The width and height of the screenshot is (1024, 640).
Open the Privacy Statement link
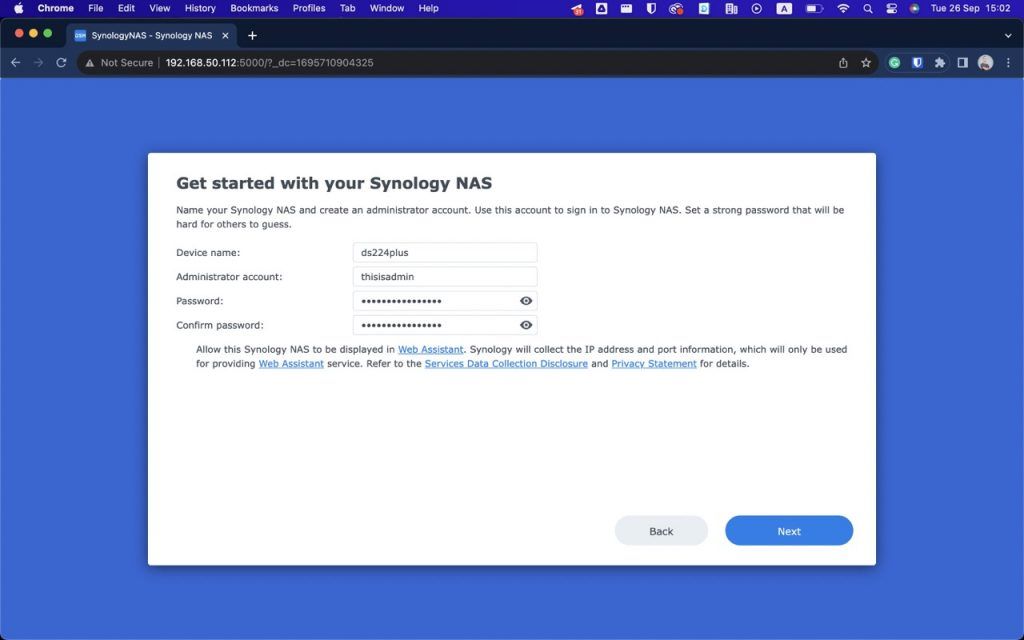coord(654,364)
